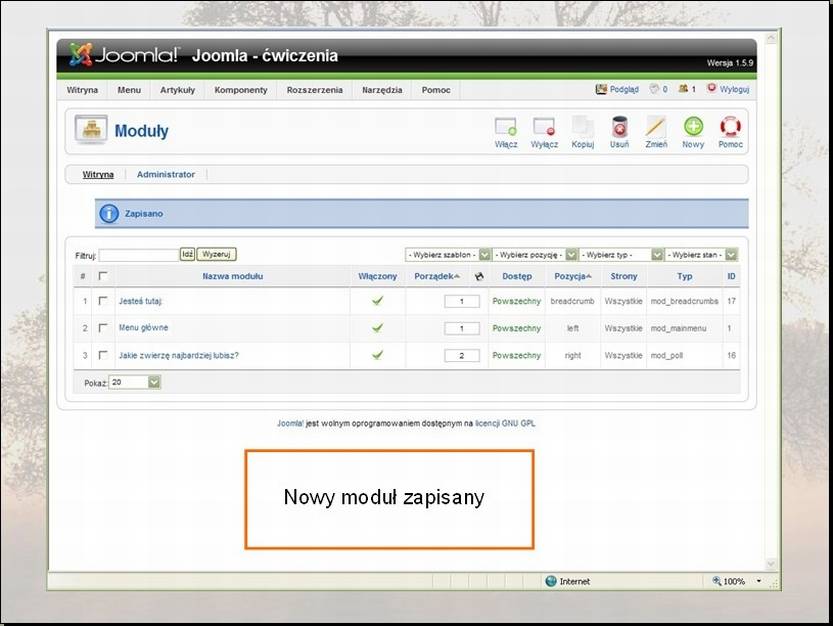
Task: Click the licencji GNU GPL footer link
Action: tap(505, 424)
